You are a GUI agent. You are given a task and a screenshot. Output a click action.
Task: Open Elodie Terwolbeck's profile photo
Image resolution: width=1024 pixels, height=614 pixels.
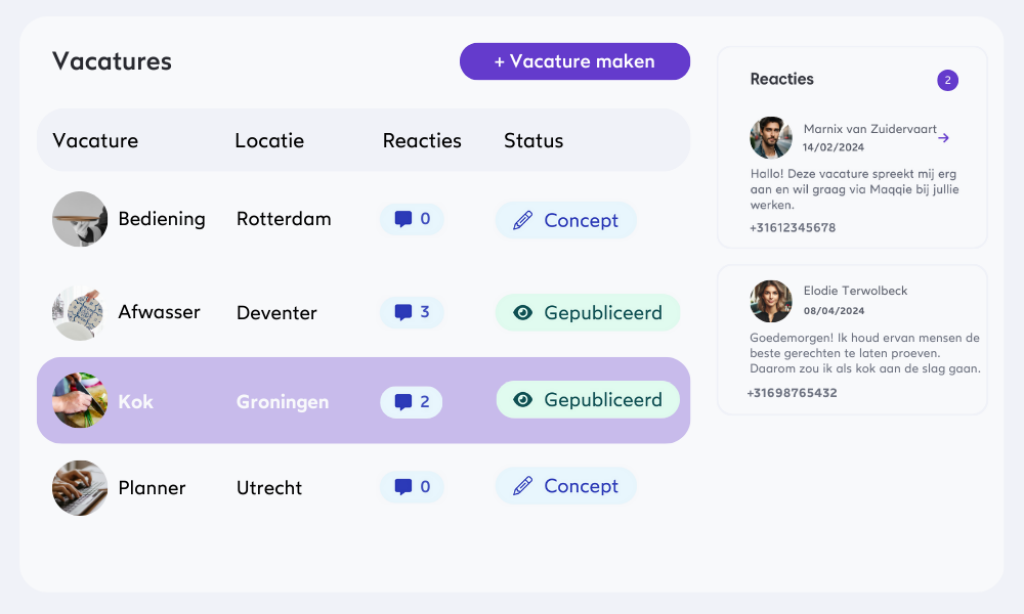coord(771,301)
